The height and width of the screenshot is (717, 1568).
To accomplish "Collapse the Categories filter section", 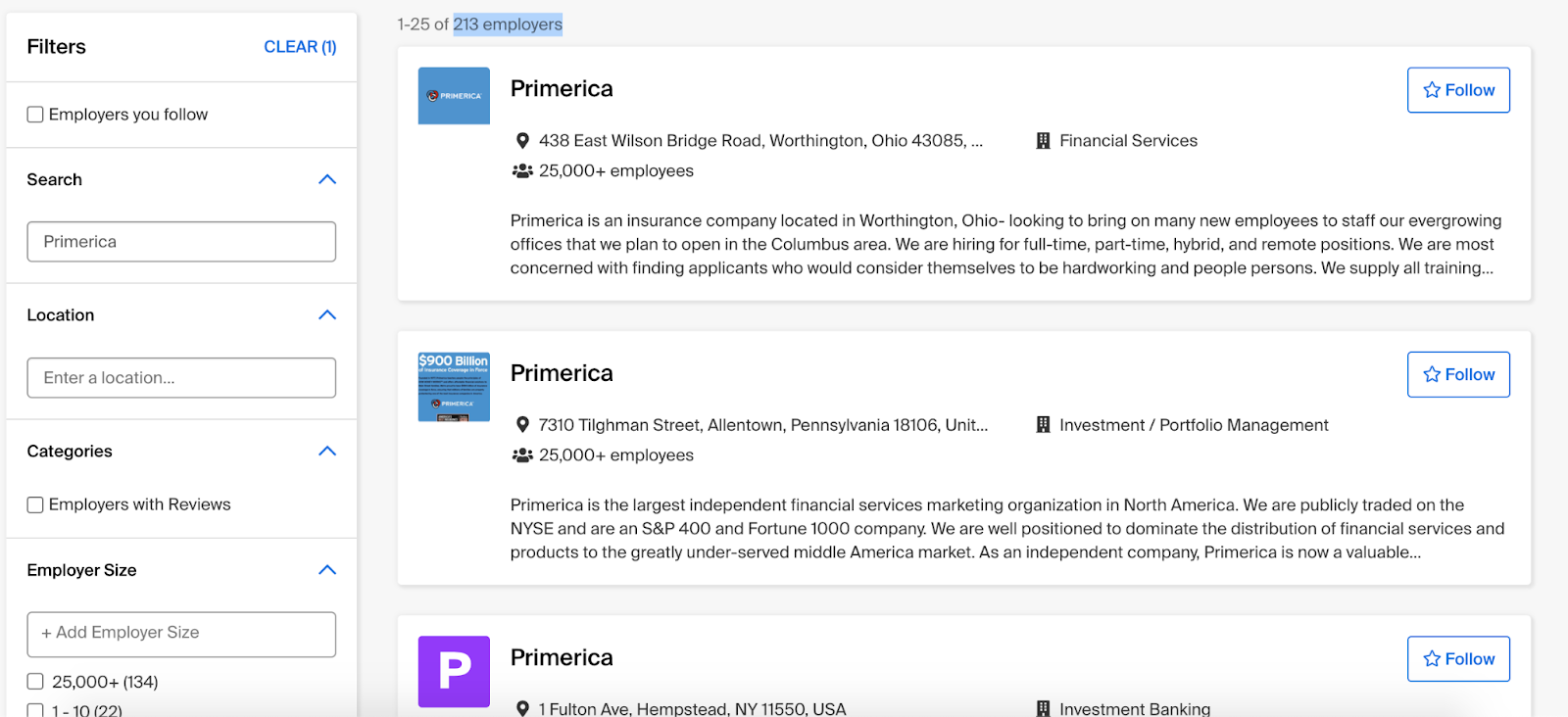I will pos(327,451).
